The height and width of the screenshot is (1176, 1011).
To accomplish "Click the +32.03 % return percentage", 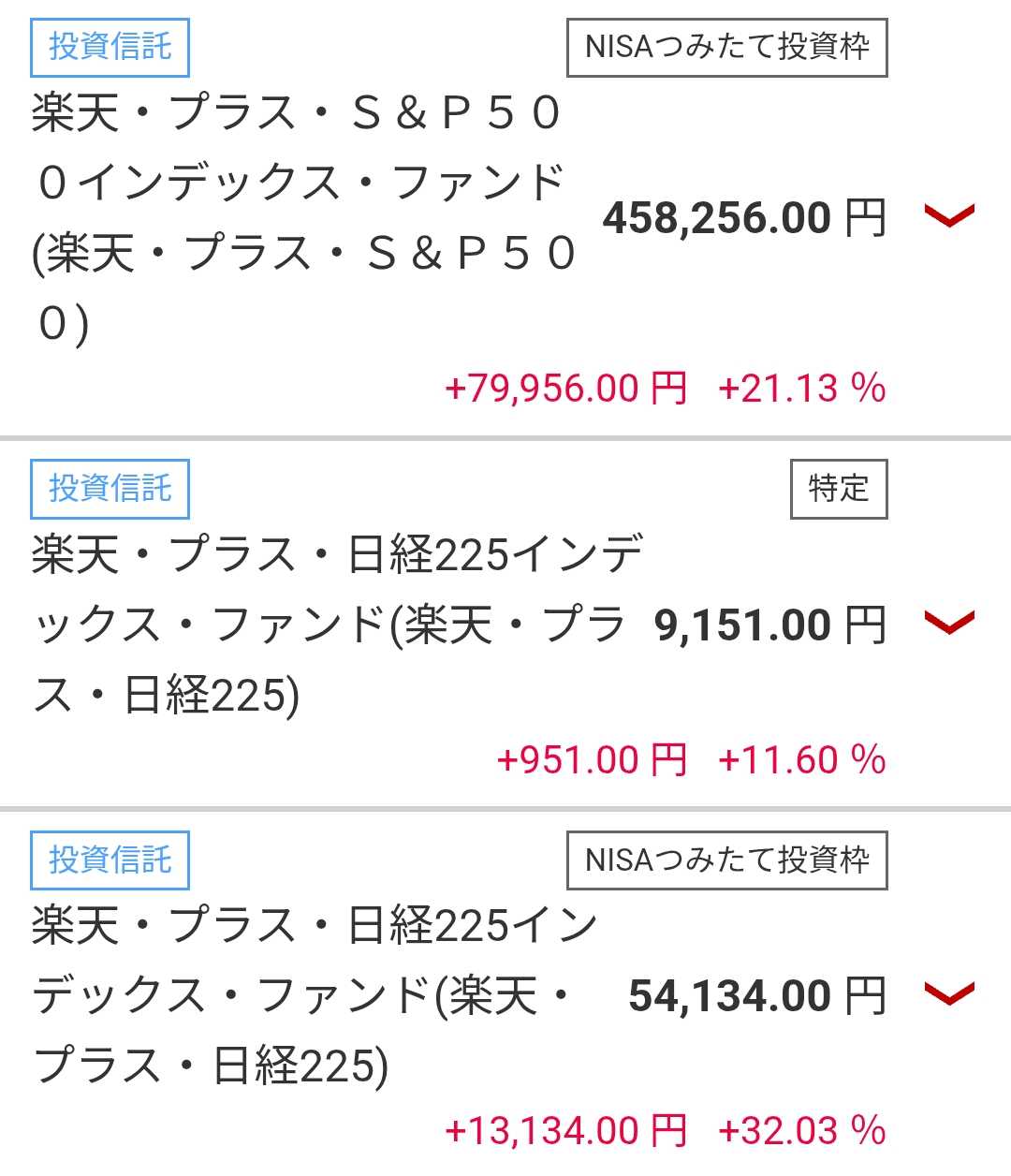I will tap(801, 1130).
